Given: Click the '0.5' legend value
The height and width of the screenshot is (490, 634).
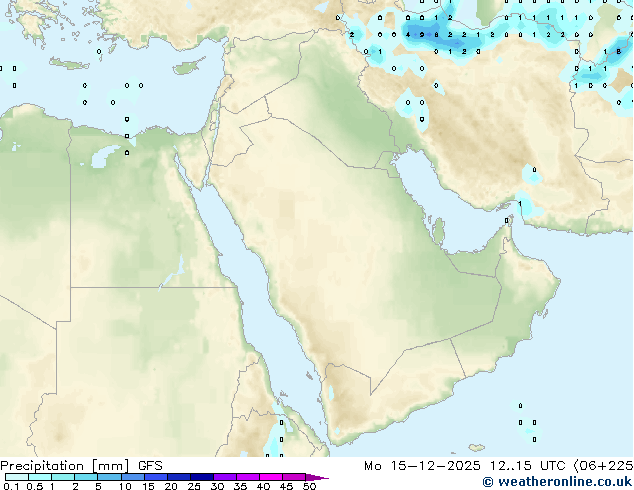Looking at the screenshot, I should click(x=35, y=486).
